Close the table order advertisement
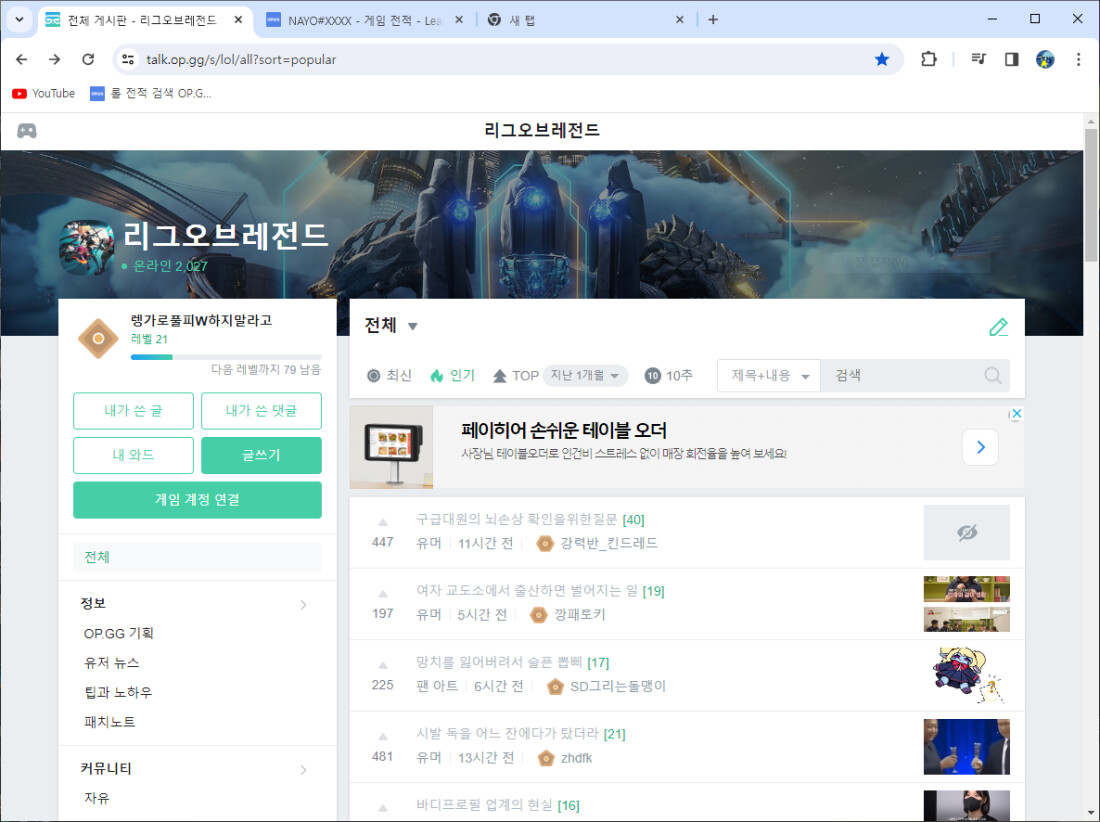This screenshot has width=1100, height=822. point(1016,413)
